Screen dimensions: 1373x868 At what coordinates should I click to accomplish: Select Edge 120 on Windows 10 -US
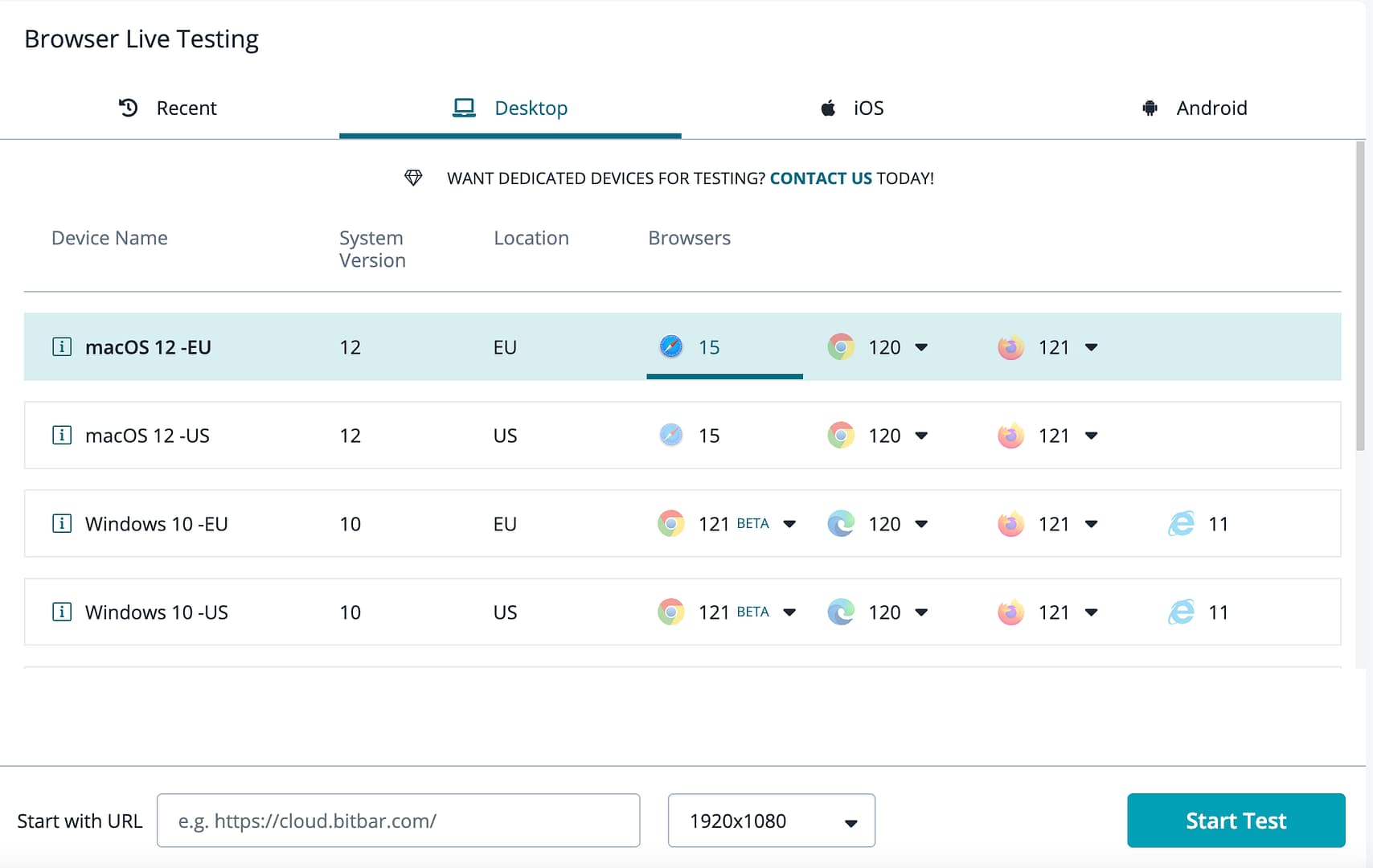coord(867,612)
